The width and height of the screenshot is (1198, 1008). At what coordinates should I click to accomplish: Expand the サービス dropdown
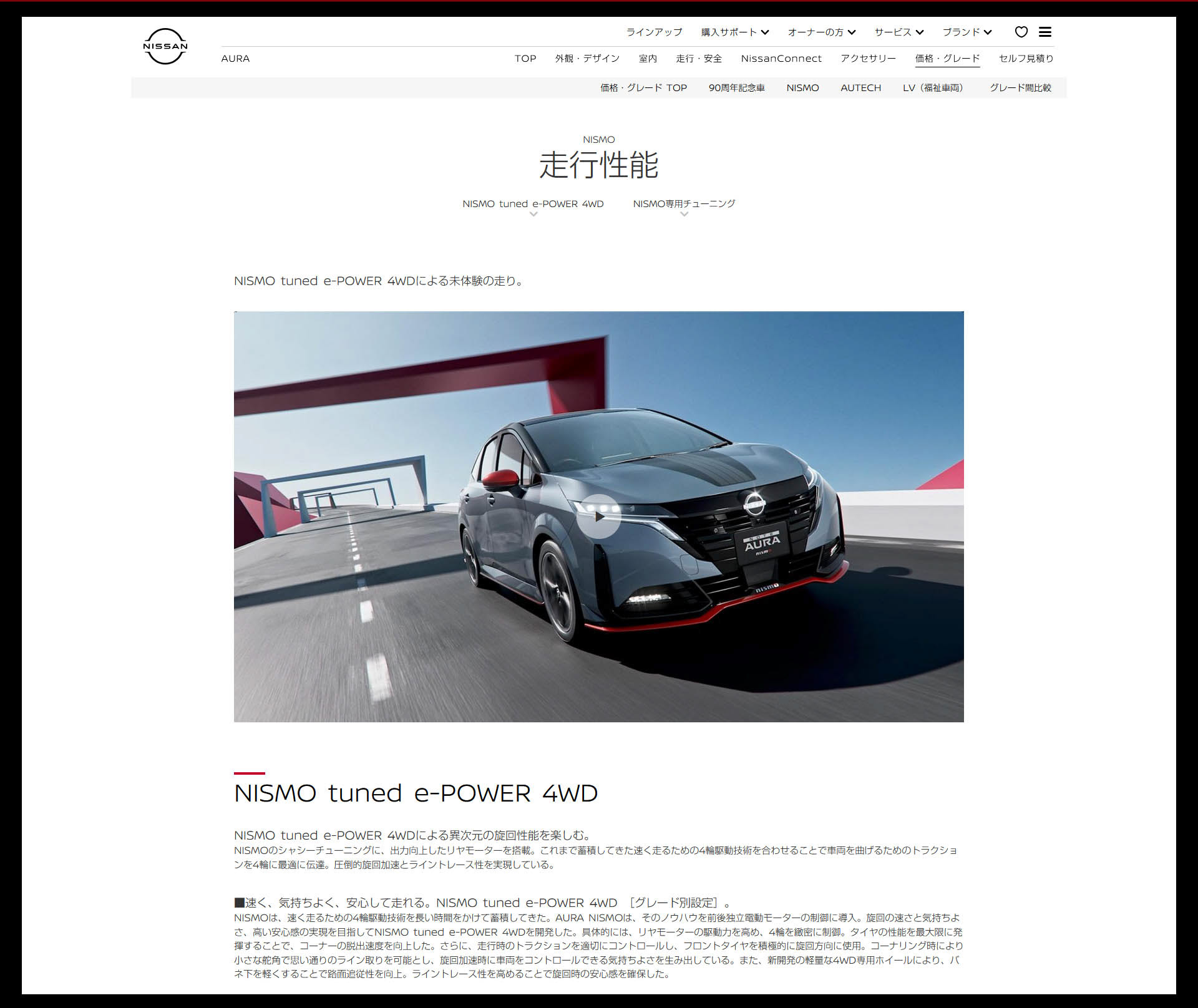[898, 32]
